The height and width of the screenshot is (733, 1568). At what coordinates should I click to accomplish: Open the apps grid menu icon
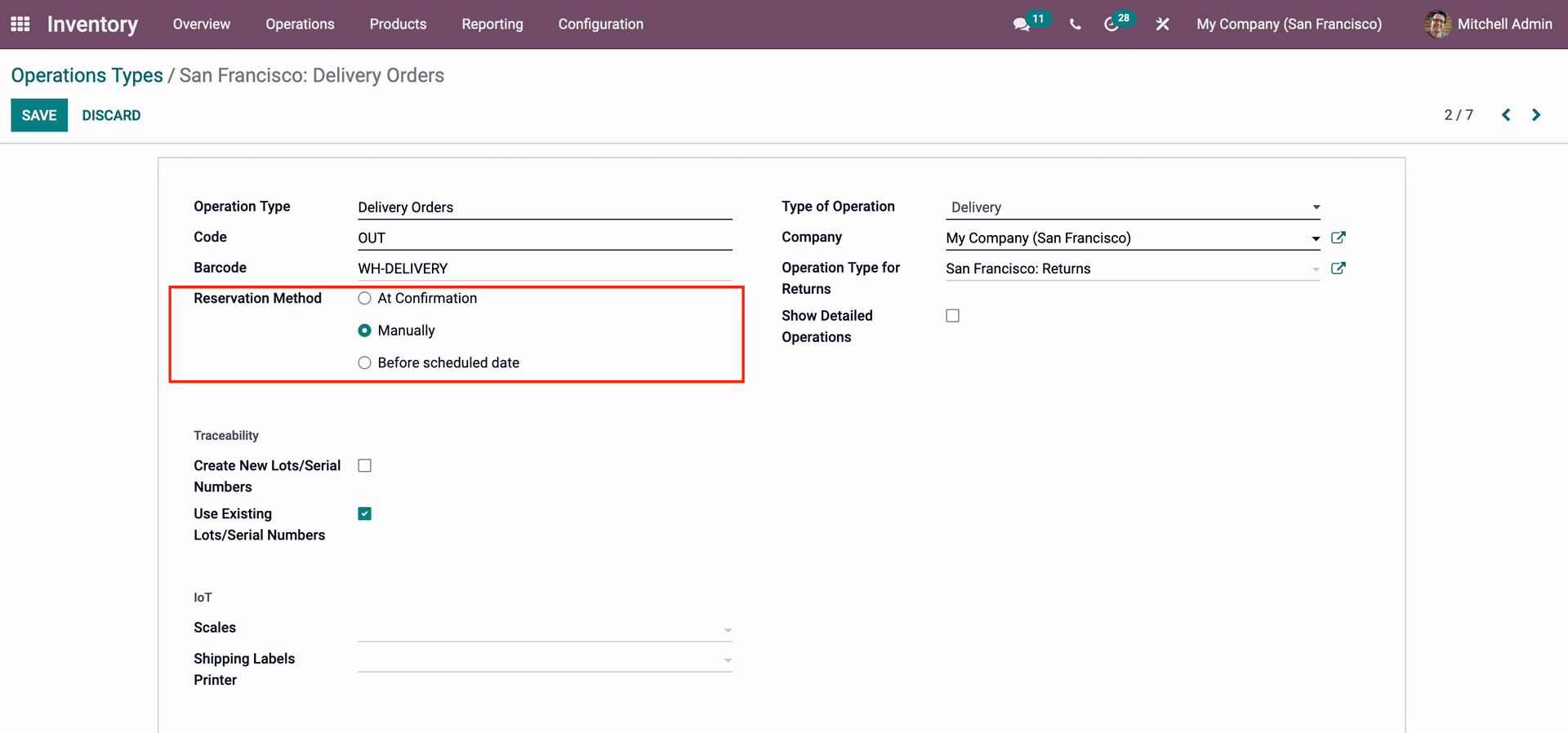tap(20, 24)
